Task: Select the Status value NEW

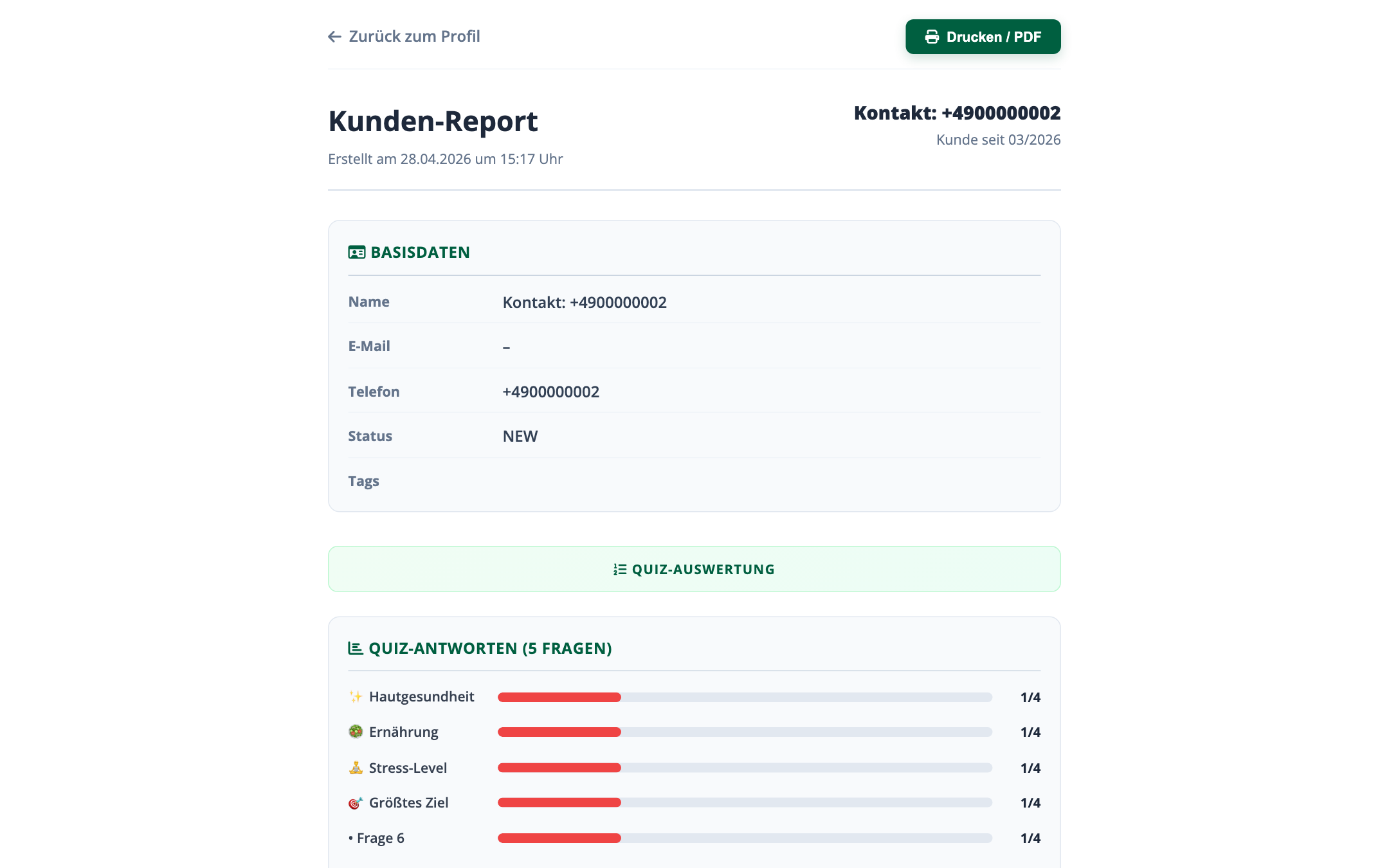Action: (520, 436)
